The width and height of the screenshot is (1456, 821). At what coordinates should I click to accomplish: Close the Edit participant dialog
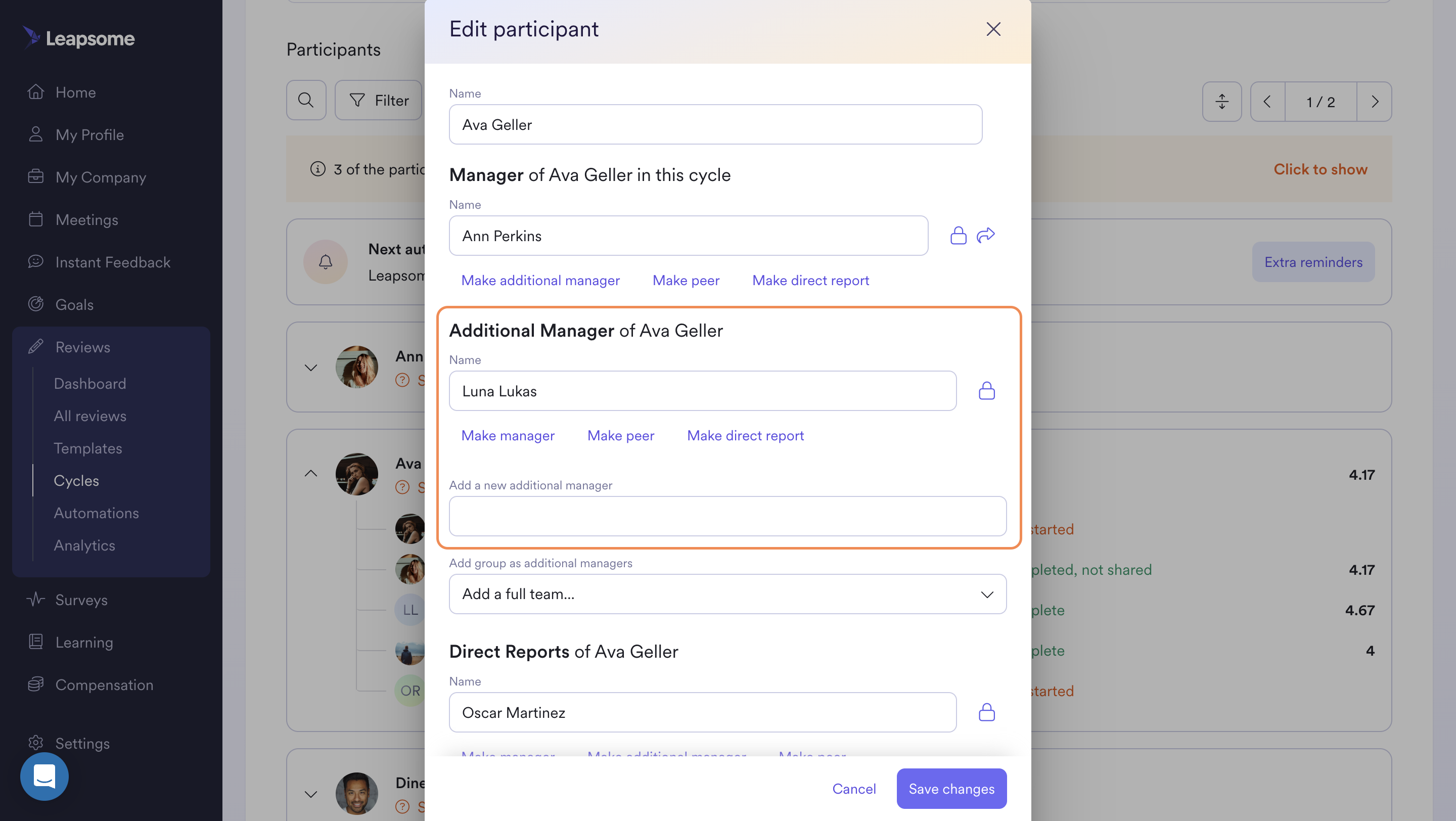pos(993,29)
